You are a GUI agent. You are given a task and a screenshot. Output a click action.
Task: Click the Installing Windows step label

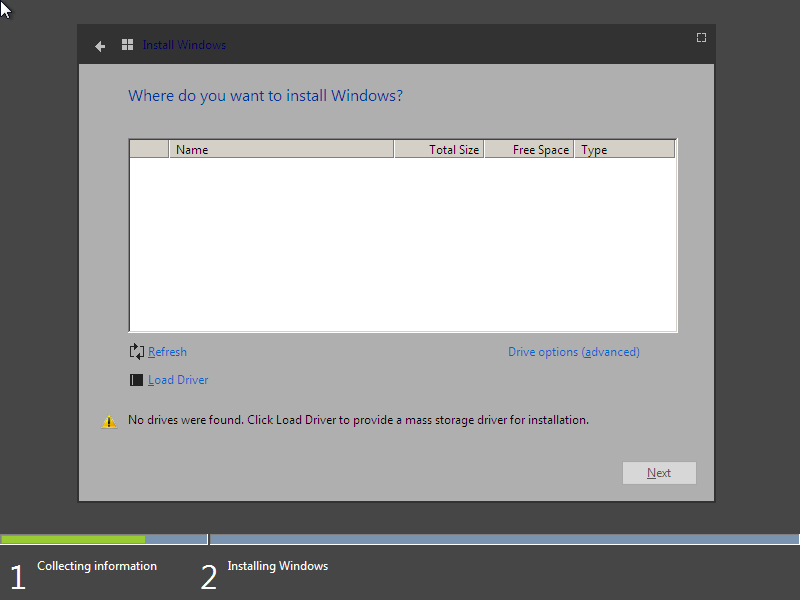click(x=278, y=566)
